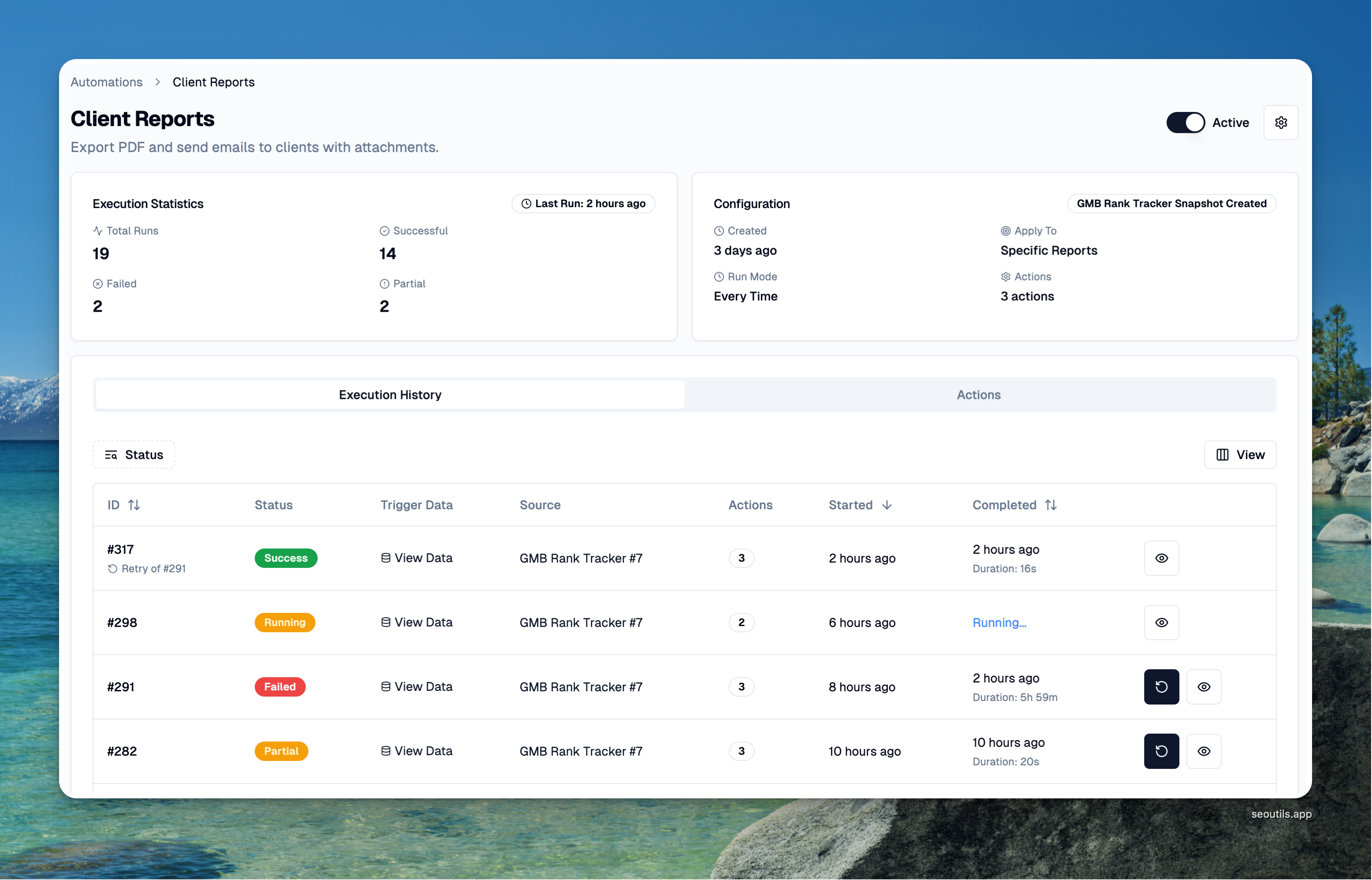1372x880 pixels.
Task: Toggle the Active automation switch off
Action: click(1185, 122)
